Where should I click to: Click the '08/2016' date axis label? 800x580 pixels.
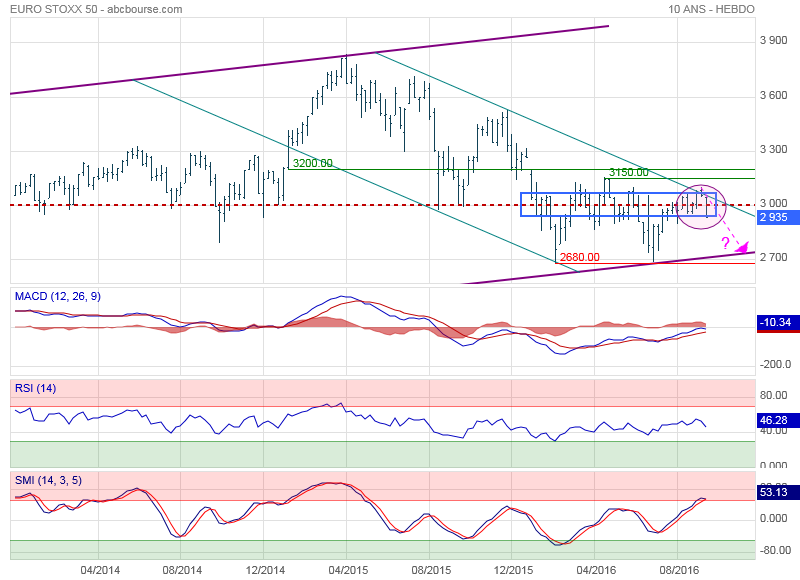tap(679, 570)
